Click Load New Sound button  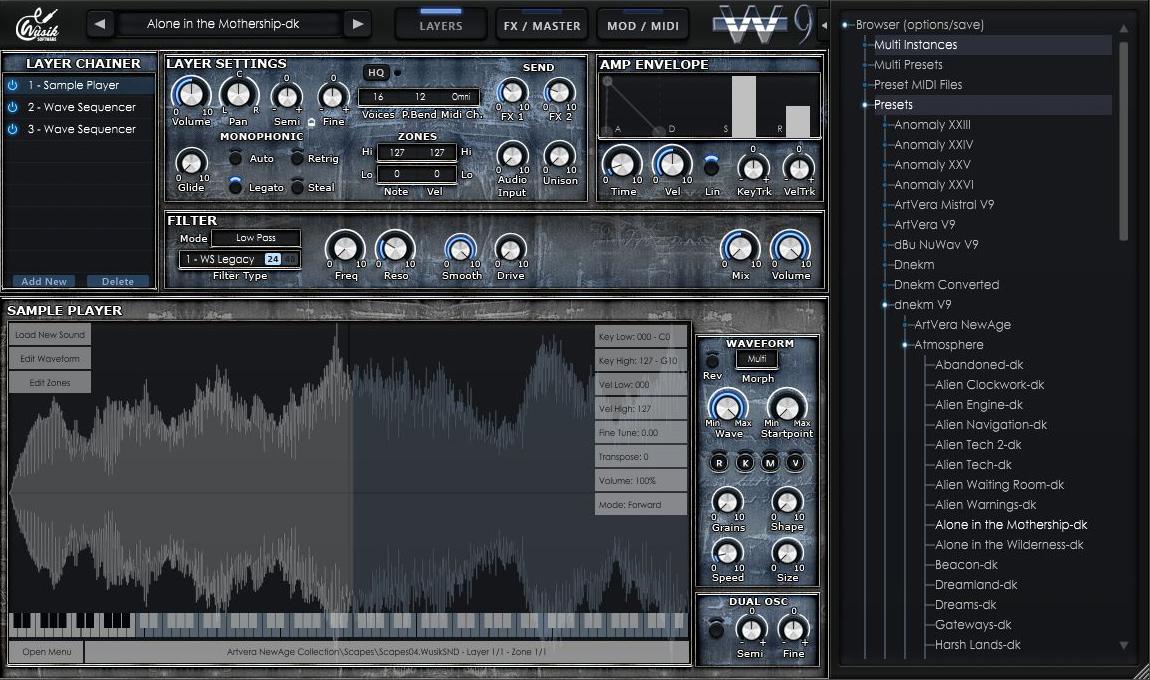[50, 334]
